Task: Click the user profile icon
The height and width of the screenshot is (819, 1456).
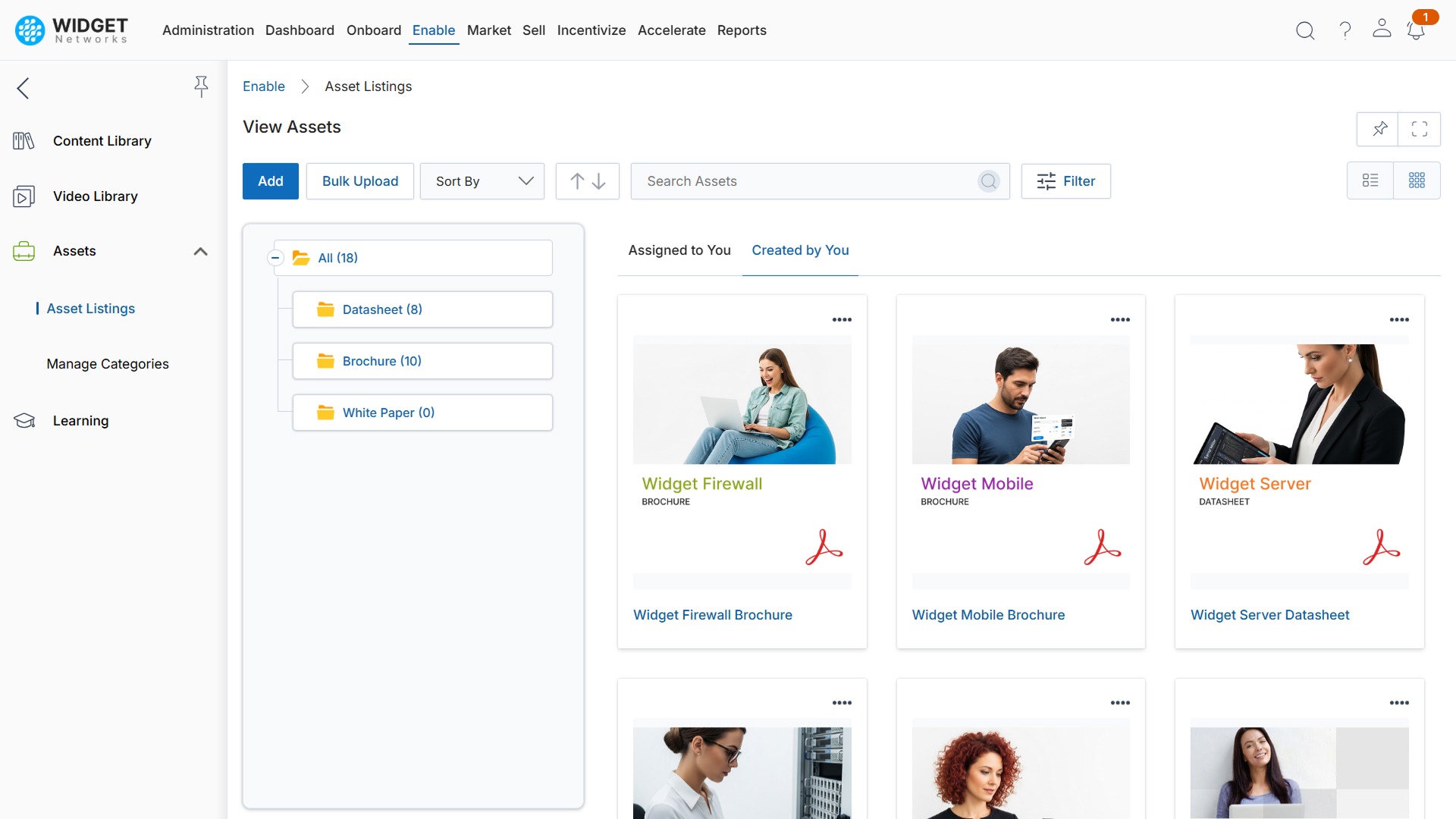Action: point(1381,30)
